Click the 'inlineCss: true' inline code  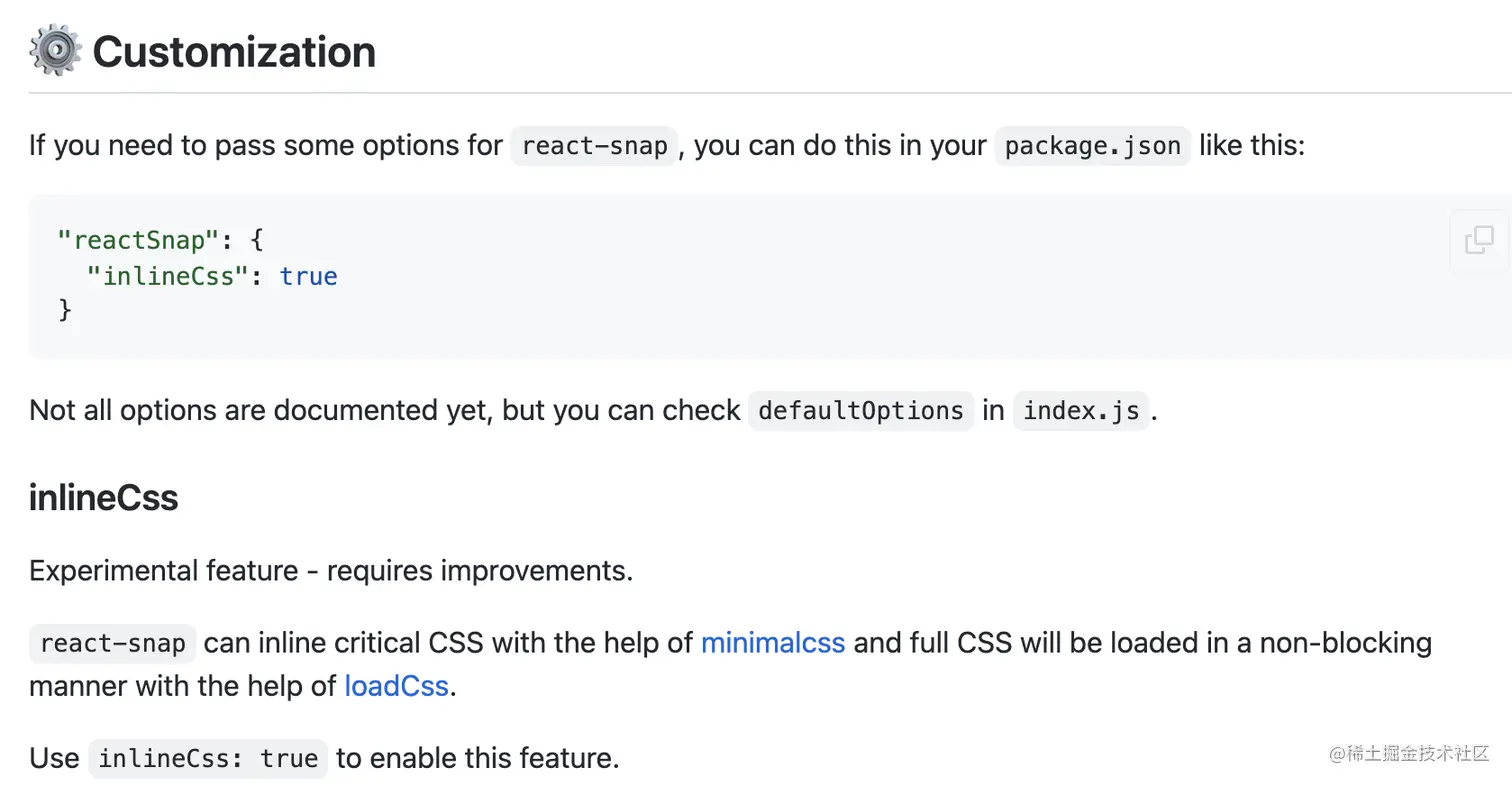[208, 758]
